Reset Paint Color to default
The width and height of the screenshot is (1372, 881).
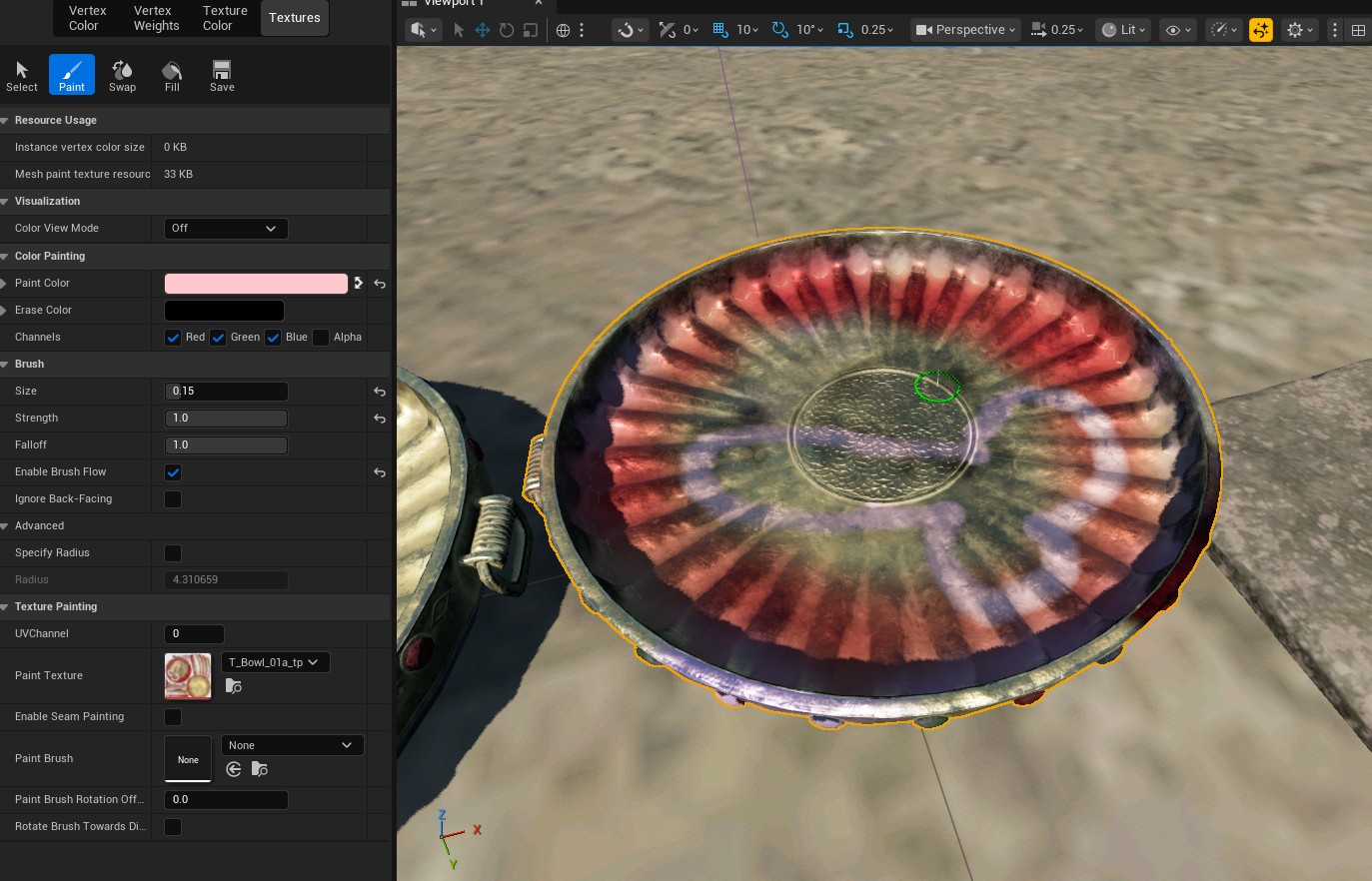point(380,284)
